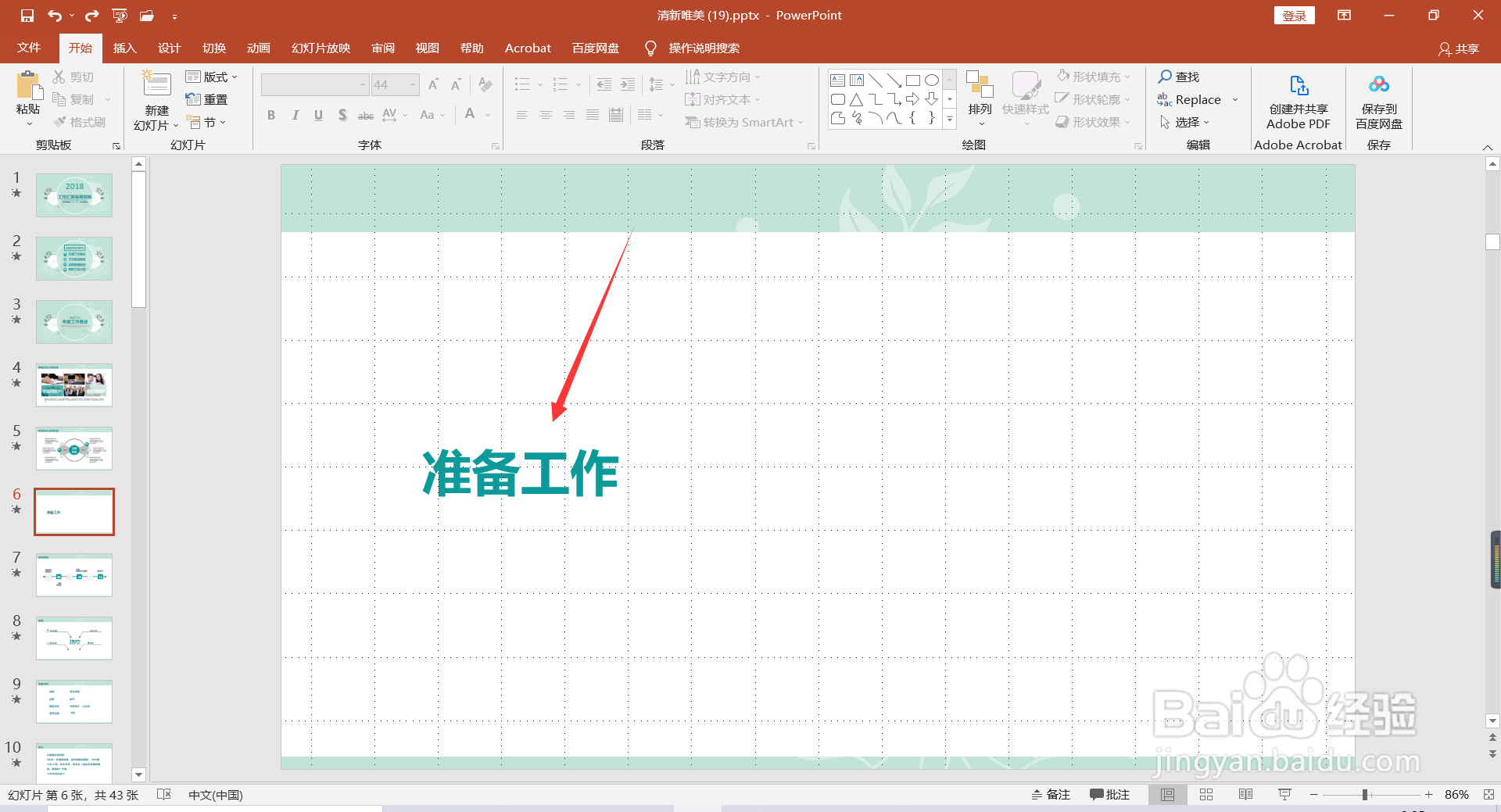Expand the bullet list options dropdown
The width and height of the screenshot is (1501, 812).
coord(539,84)
